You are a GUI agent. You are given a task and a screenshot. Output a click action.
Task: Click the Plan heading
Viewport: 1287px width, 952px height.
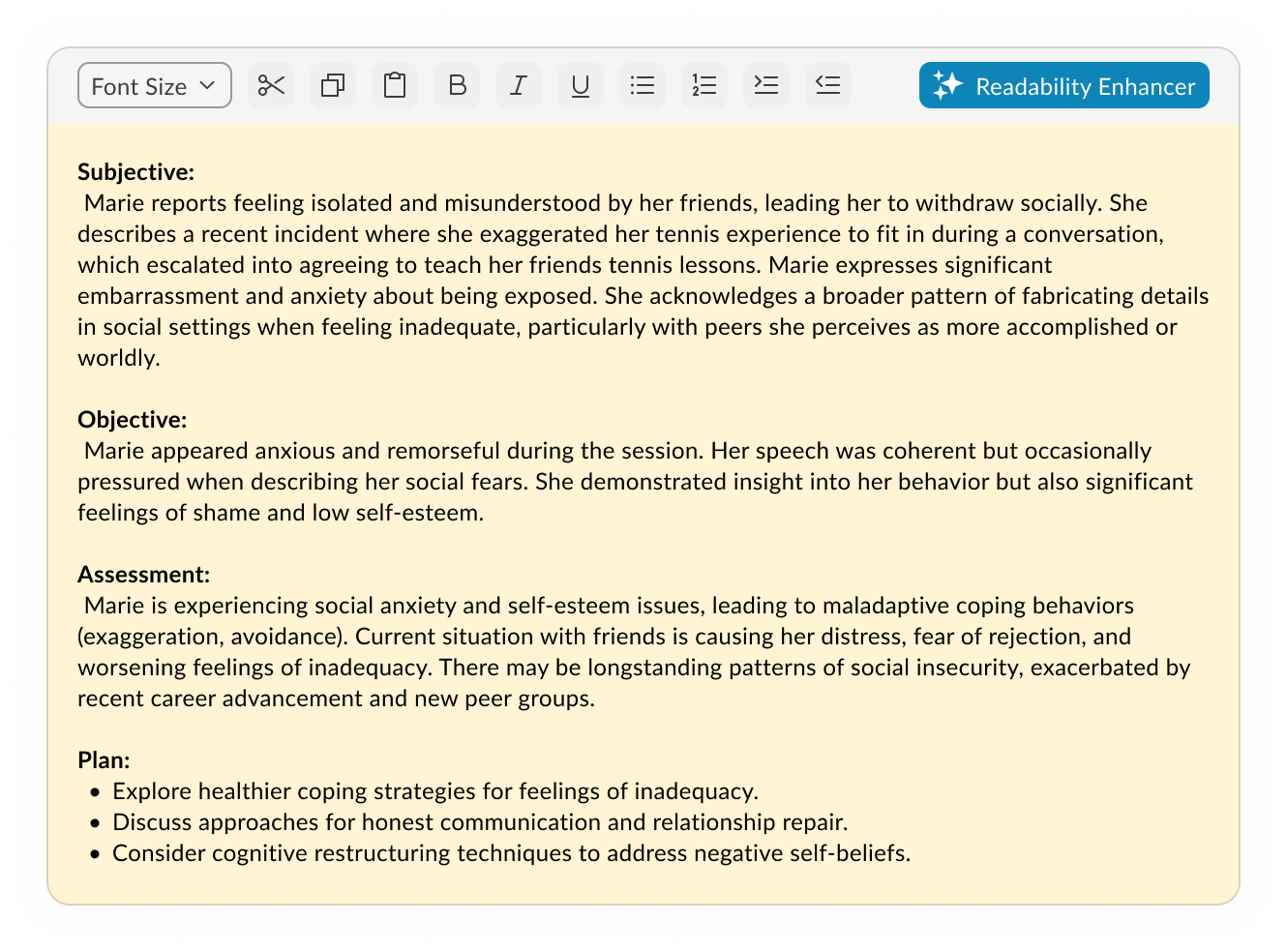click(104, 760)
